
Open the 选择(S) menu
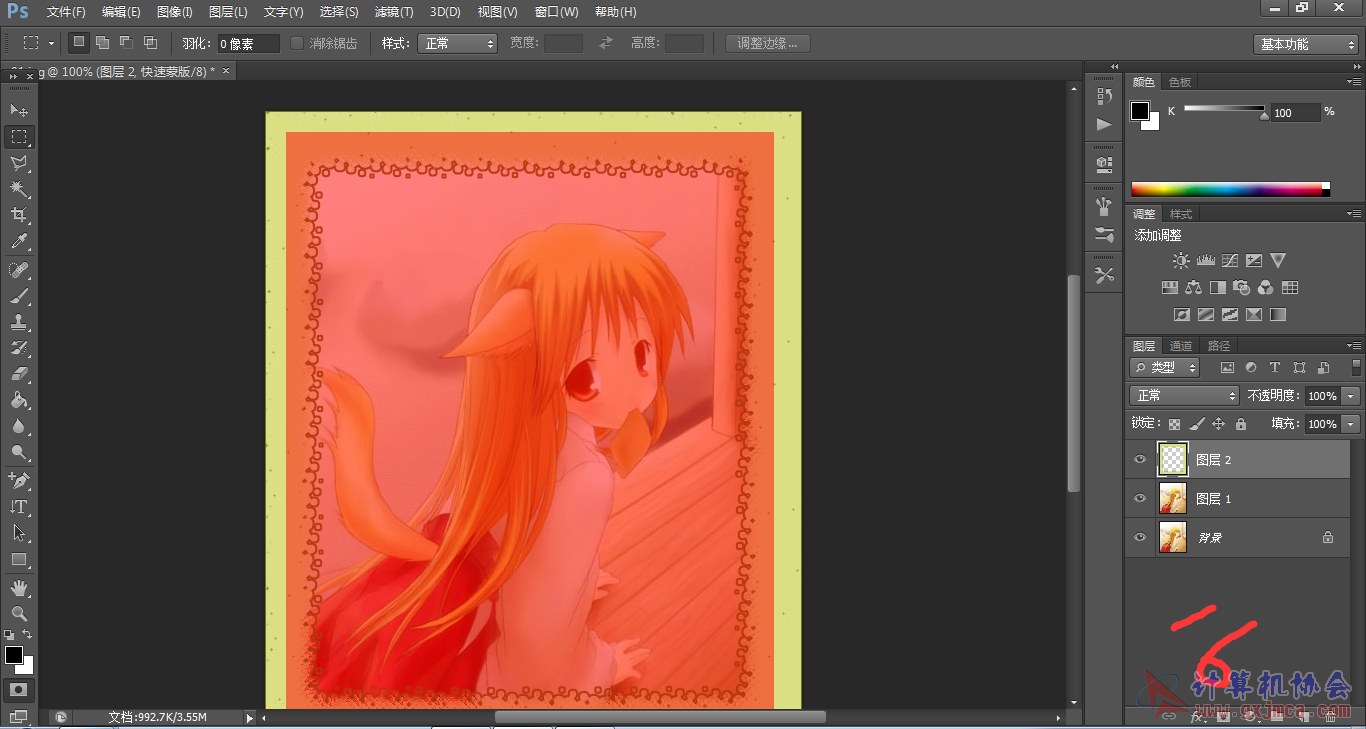[339, 12]
